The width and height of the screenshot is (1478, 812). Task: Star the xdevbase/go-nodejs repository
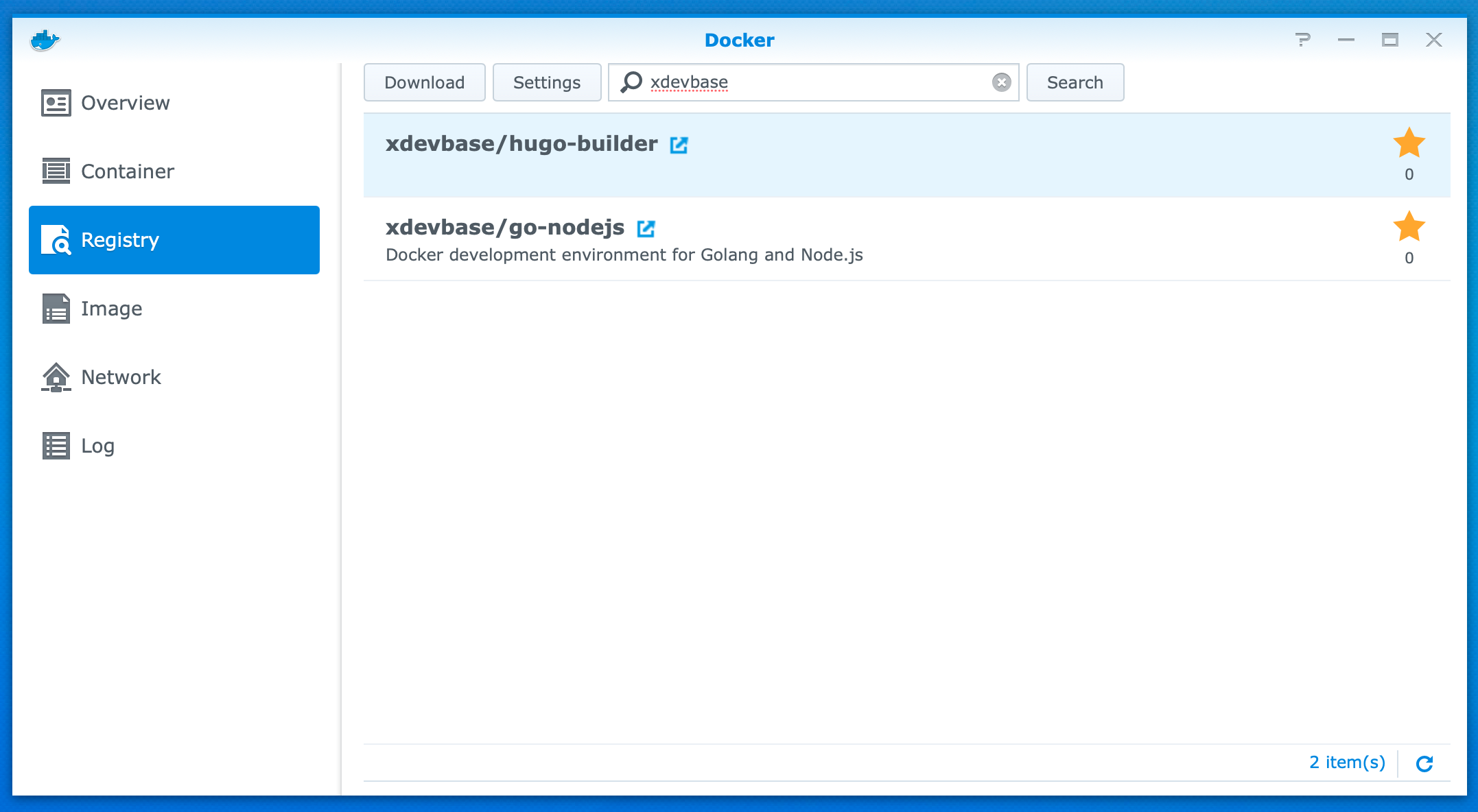pos(1409,227)
